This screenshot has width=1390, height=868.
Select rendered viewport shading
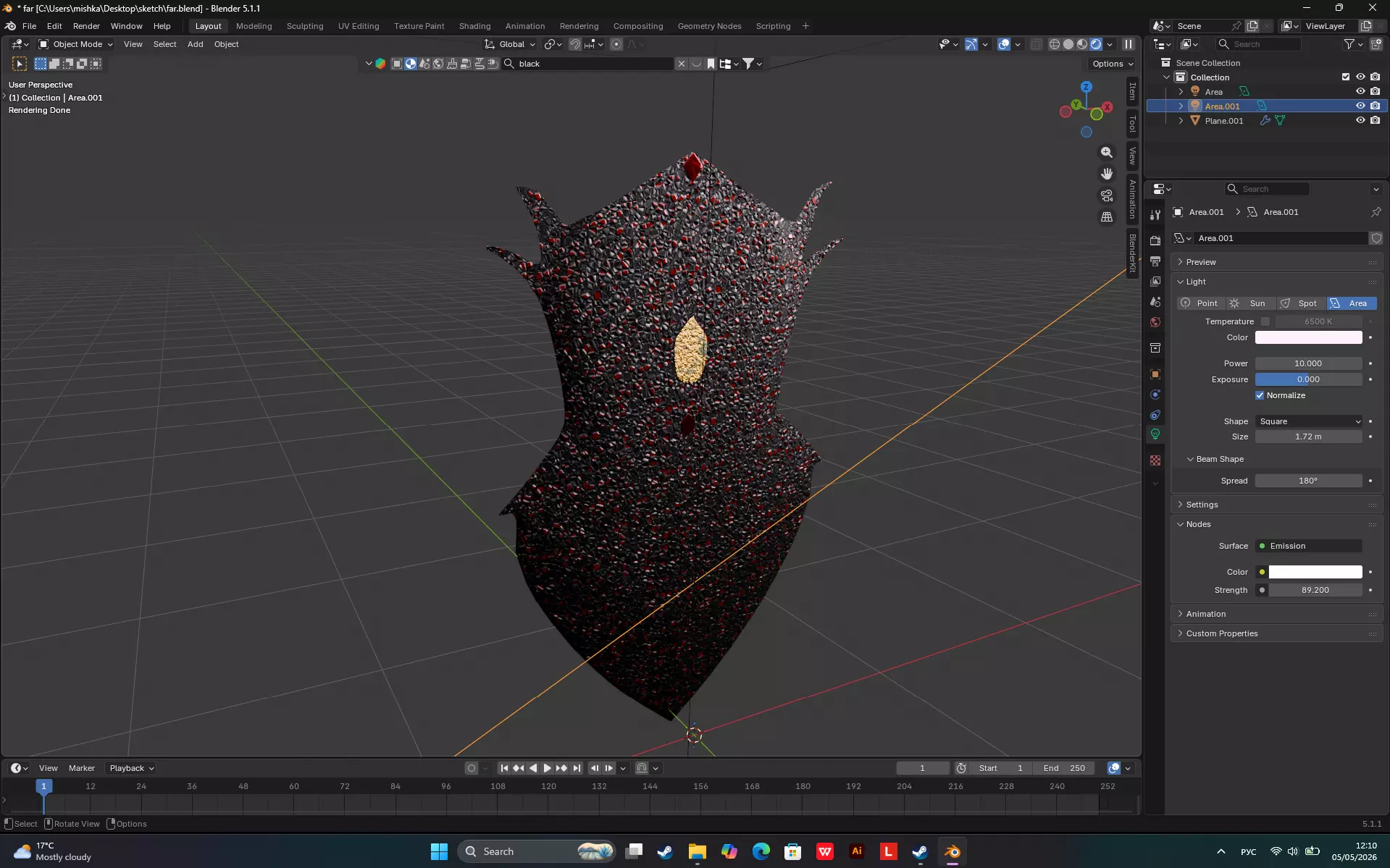click(x=1096, y=44)
